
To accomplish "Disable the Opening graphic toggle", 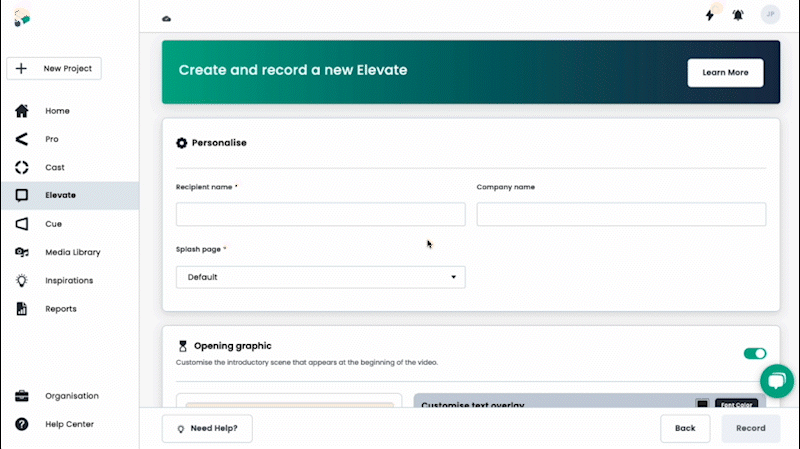I will click(x=754, y=353).
